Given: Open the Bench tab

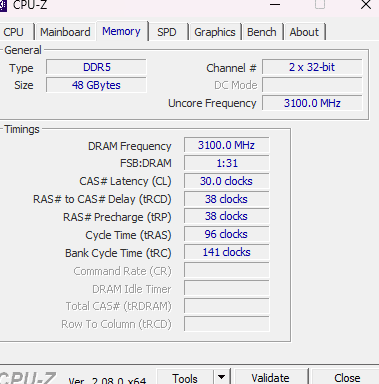Looking at the screenshot, I should point(262,32).
